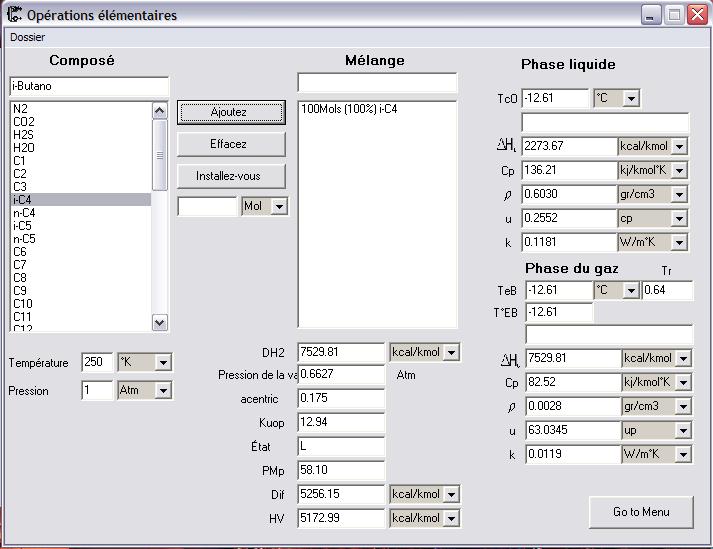Select 100Mols i-C4 entry in Mélange list
The height and width of the screenshot is (549, 713).
pyautogui.click(x=349, y=109)
